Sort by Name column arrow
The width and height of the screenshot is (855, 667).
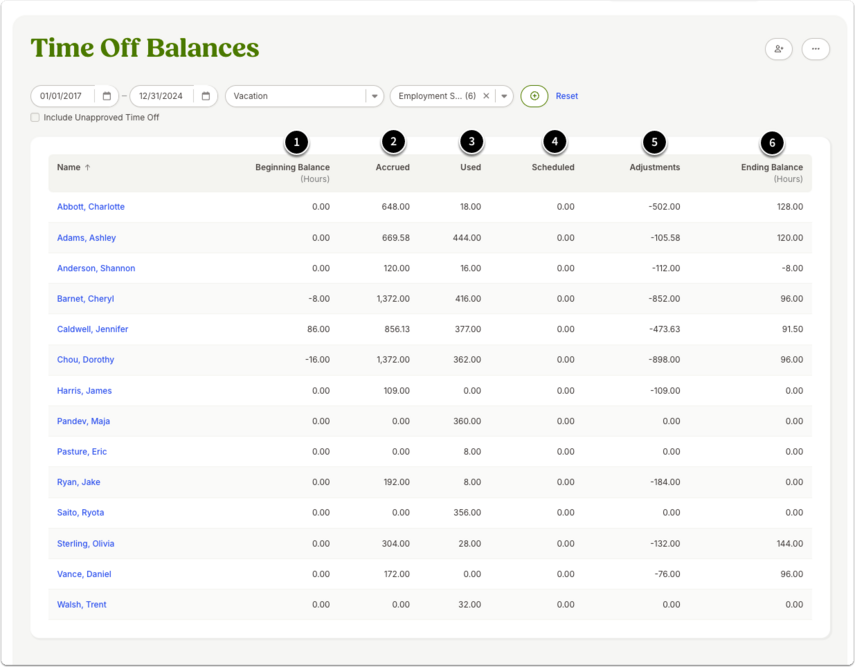pos(88,167)
